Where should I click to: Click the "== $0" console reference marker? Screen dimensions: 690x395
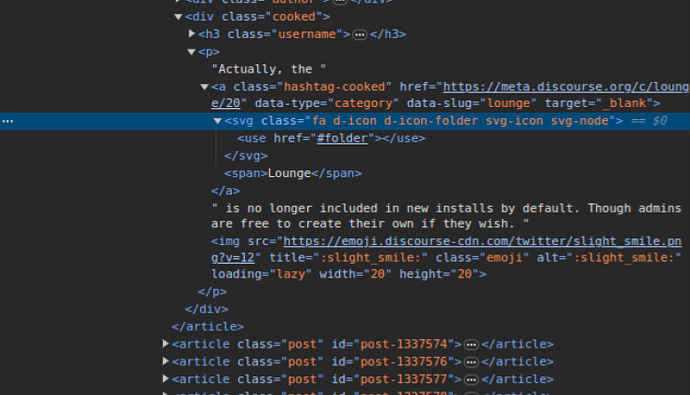point(649,121)
